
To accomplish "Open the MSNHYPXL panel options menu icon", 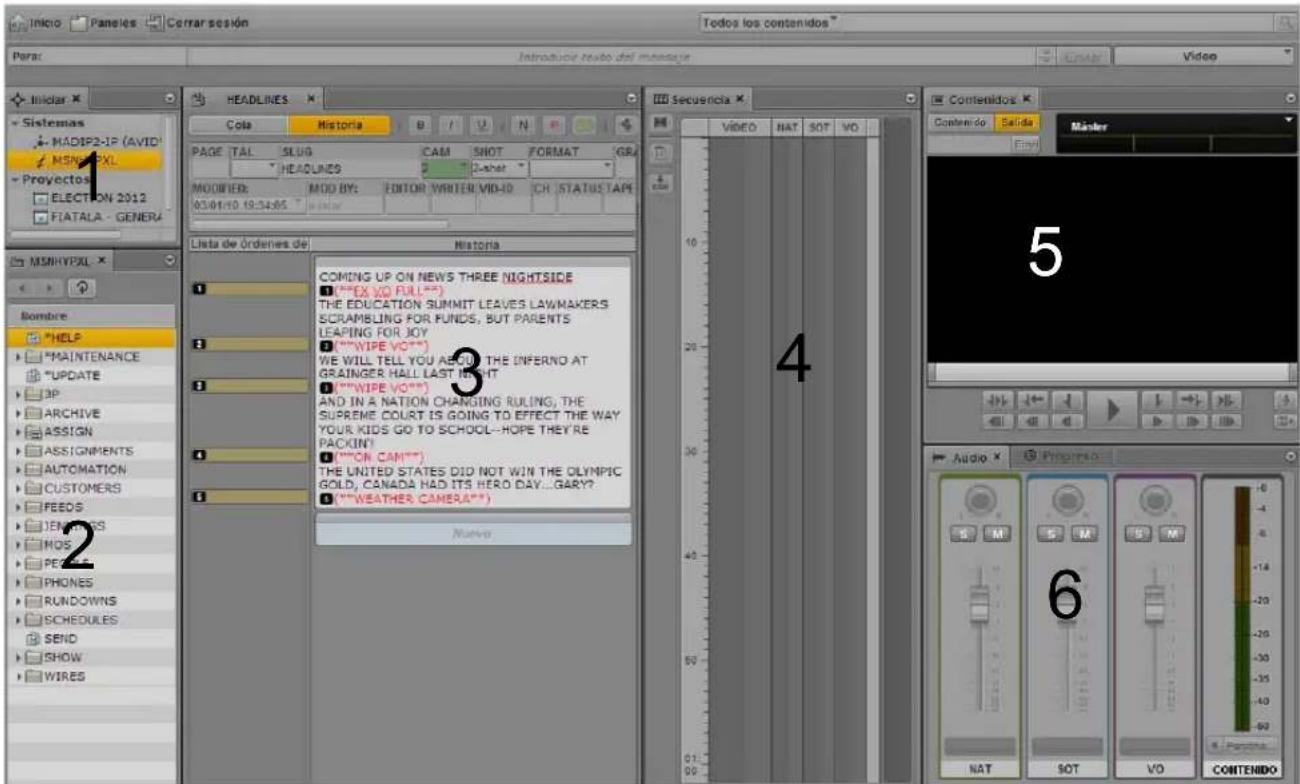I will click(x=170, y=261).
